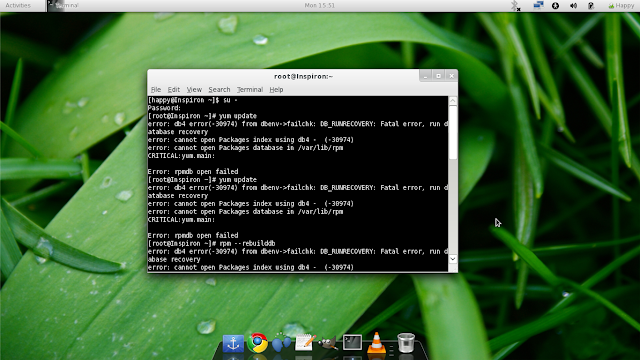Open the volume speaker icon in top panel
The image size is (640, 360).
573,6
